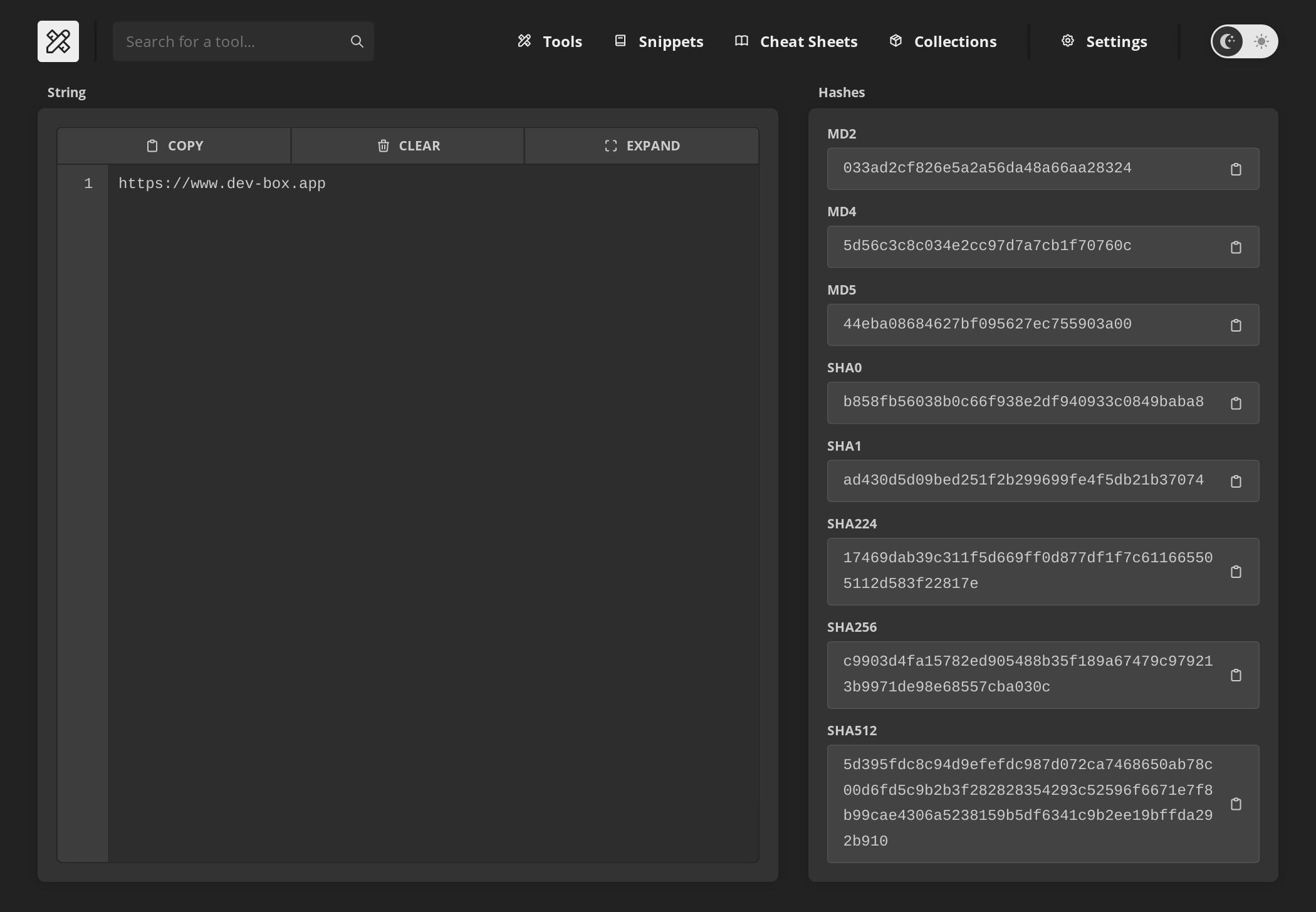The width and height of the screenshot is (1316, 912).
Task: Click the SHA512 hash value 5d395fdc...
Action: point(1028,803)
